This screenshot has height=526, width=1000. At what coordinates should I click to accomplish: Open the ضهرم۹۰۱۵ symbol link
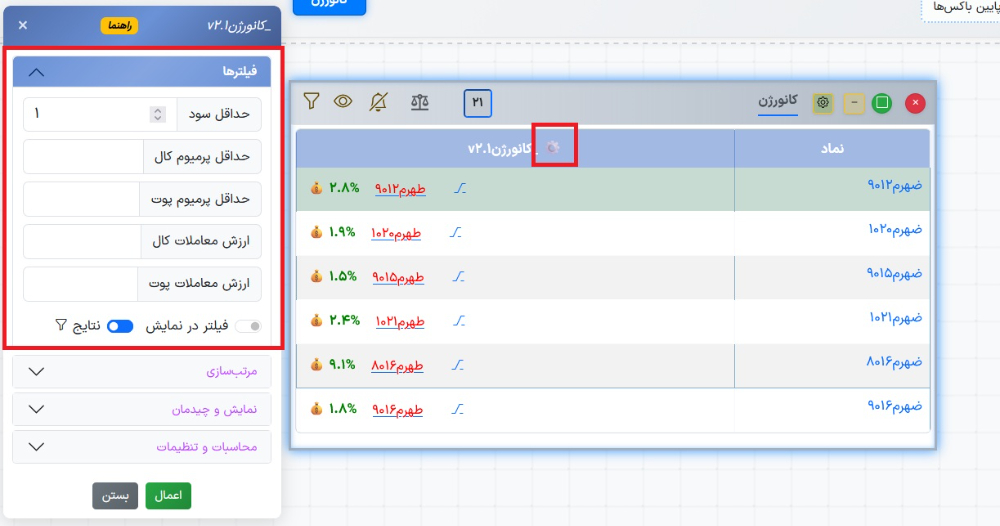tap(894, 274)
